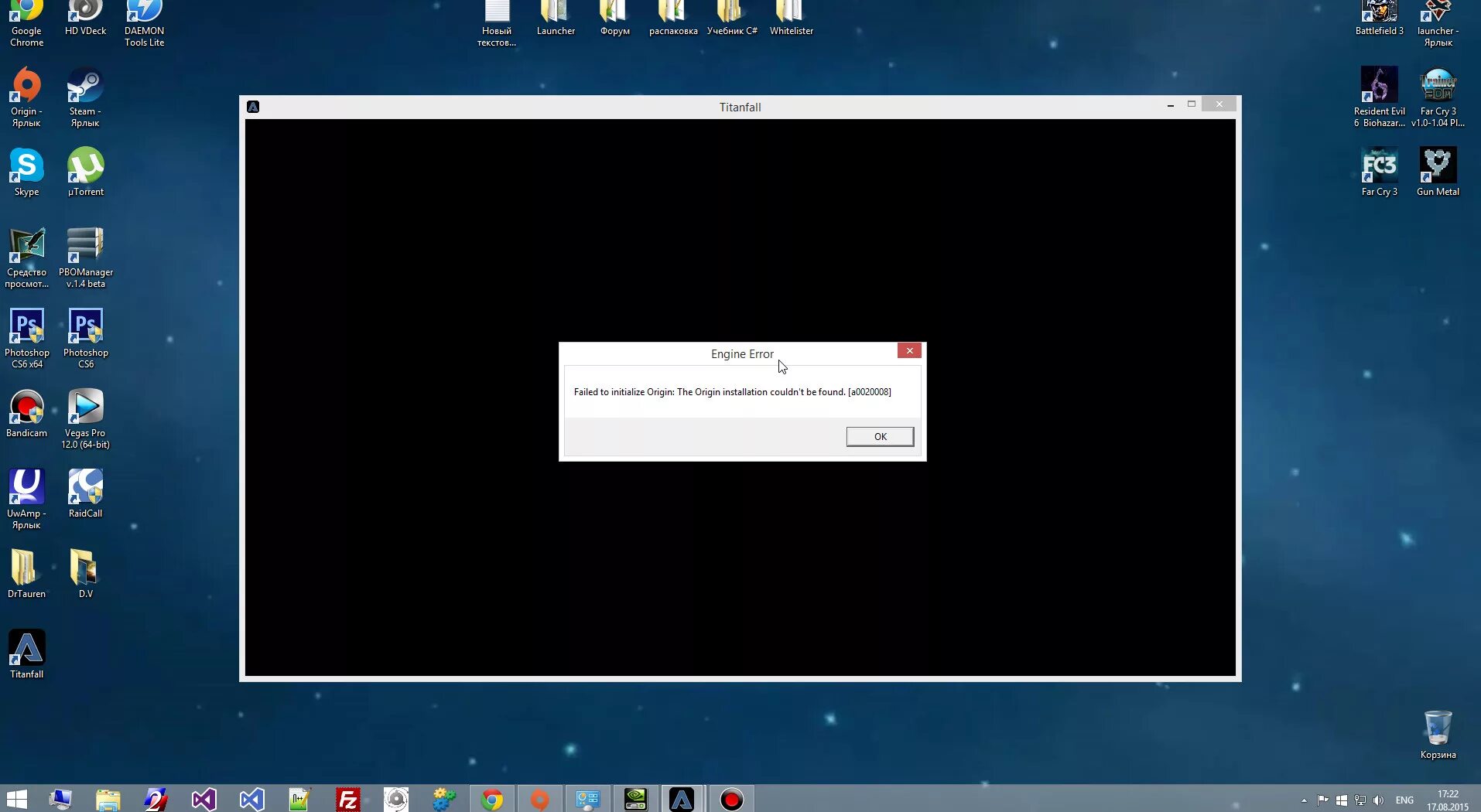
Task: Open Action Center flag in tray
Action: click(x=1322, y=800)
